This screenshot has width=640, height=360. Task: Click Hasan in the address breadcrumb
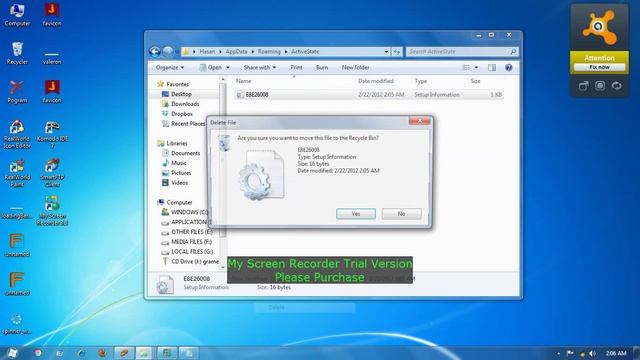tap(207, 52)
